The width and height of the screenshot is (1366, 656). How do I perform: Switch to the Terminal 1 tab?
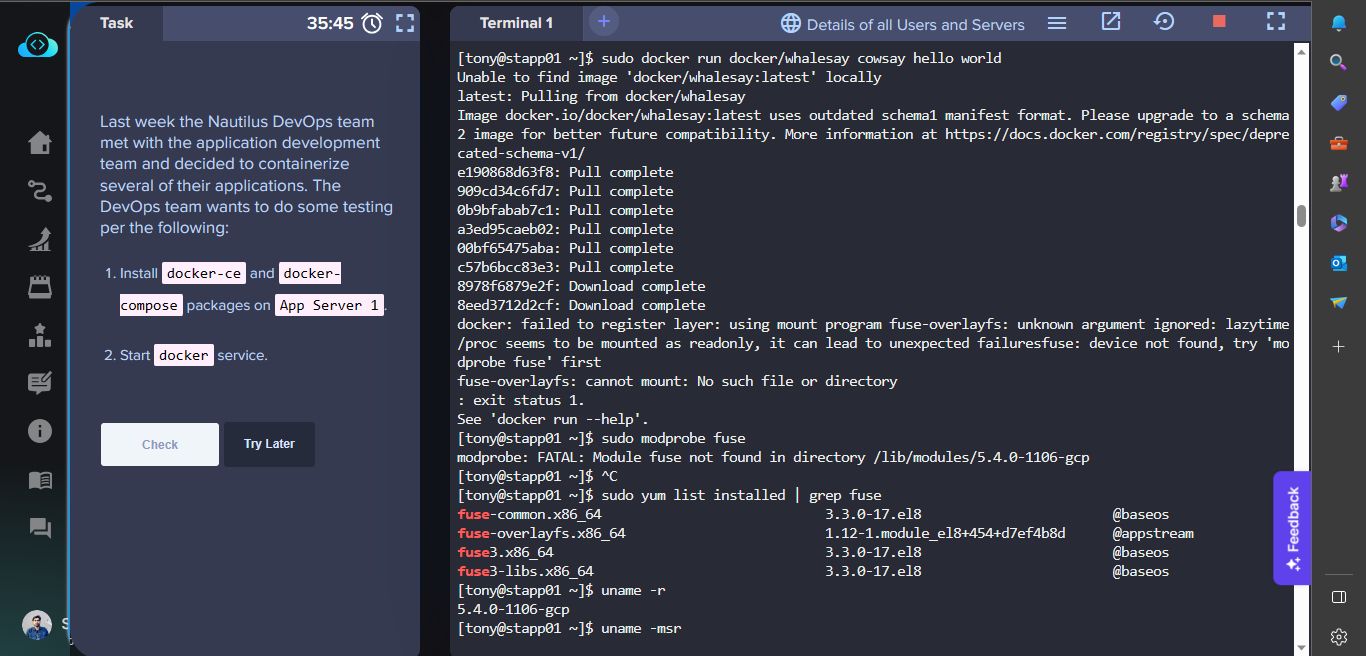coord(516,23)
